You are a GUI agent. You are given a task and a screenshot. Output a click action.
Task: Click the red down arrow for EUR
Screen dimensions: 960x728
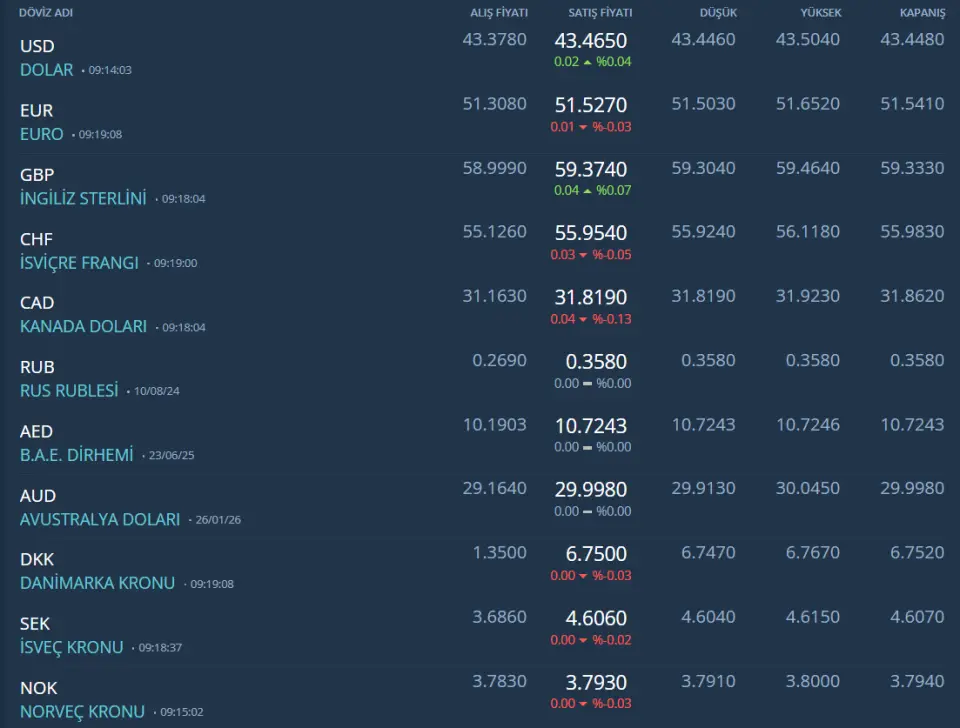point(584,127)
